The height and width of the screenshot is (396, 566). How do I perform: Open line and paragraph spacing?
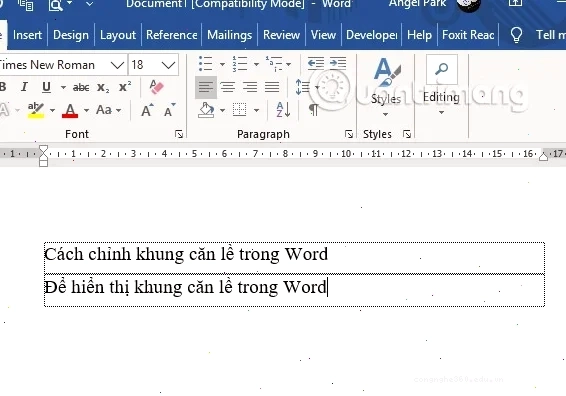(x=307, y=87)
